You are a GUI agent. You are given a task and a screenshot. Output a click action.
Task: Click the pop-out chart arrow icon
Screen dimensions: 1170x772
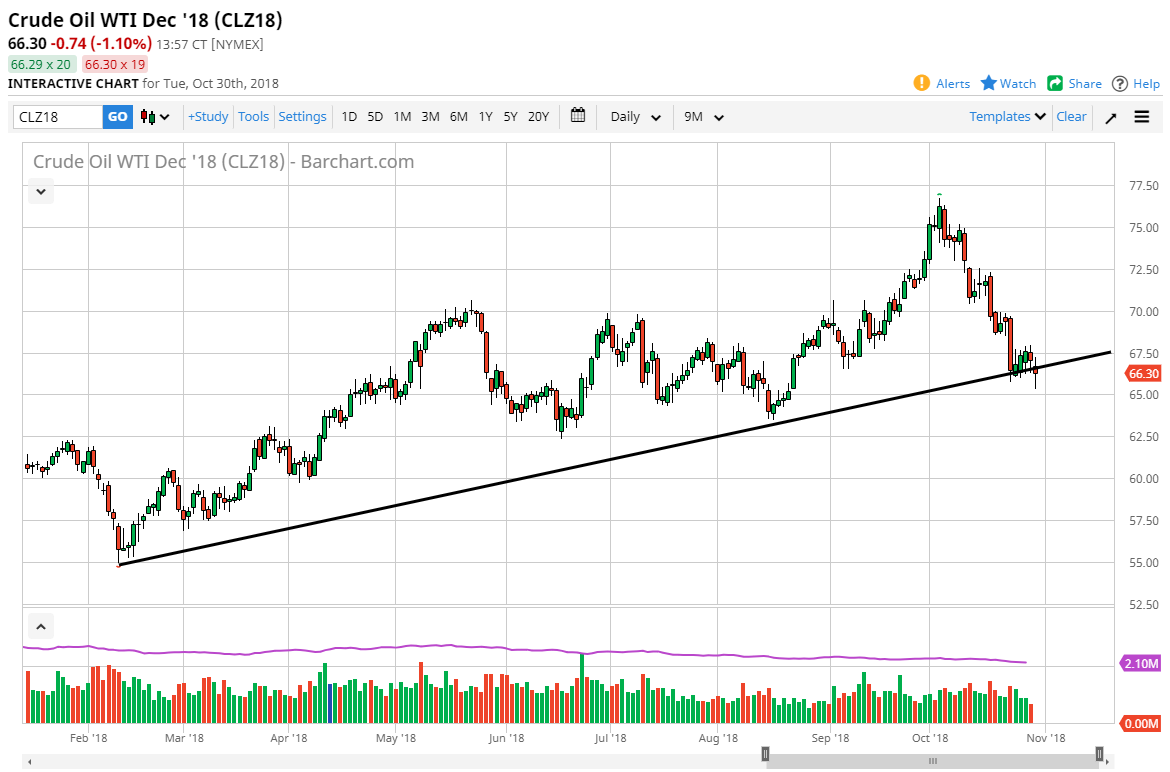point(1110,117)
